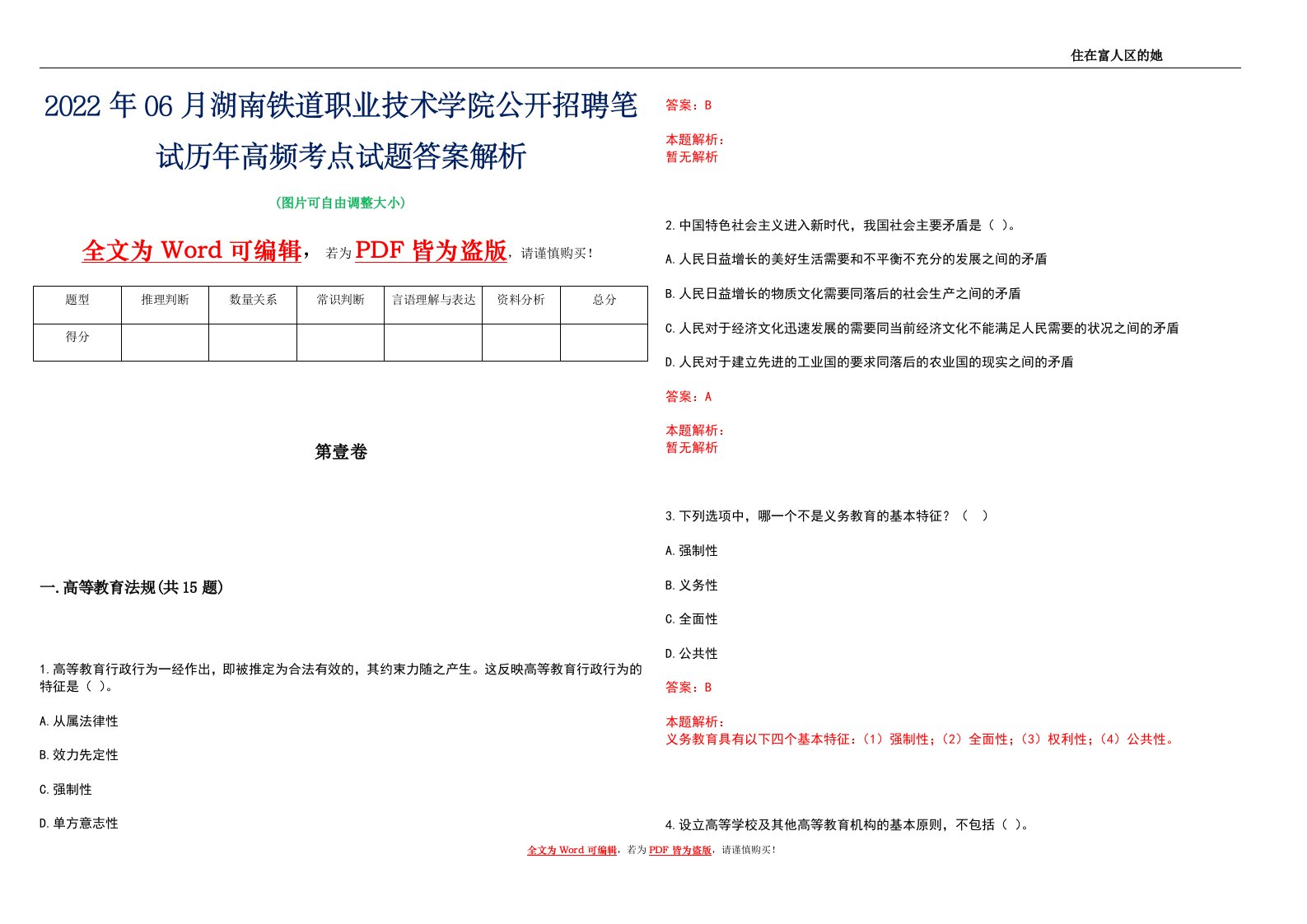The width and height of the screenshot is (1307, 924).
Task: Click answer 答案:B for question 3
Action: [x=689, y=688]
